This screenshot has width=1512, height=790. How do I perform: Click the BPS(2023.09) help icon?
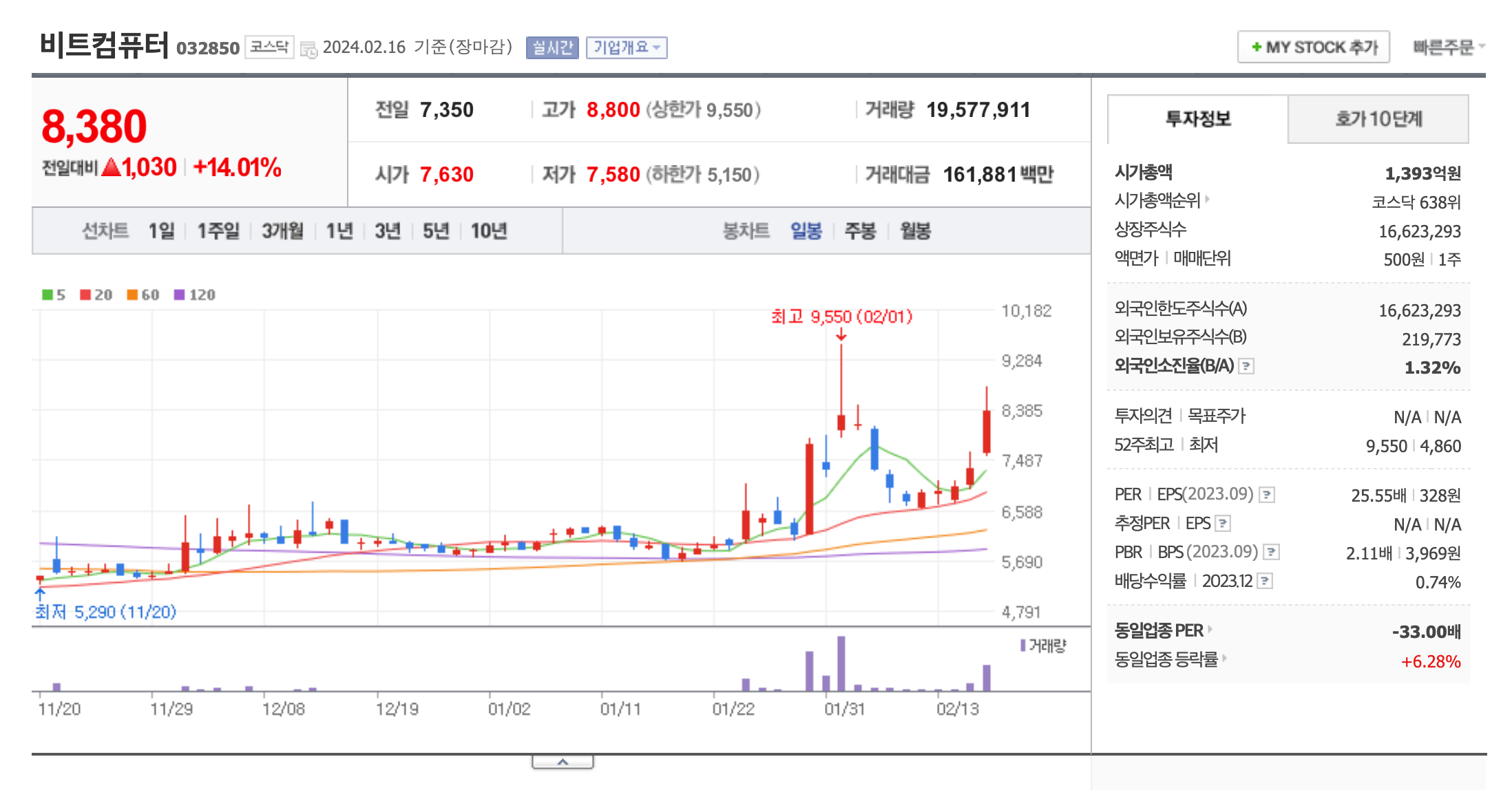(x=1272, y=551)
